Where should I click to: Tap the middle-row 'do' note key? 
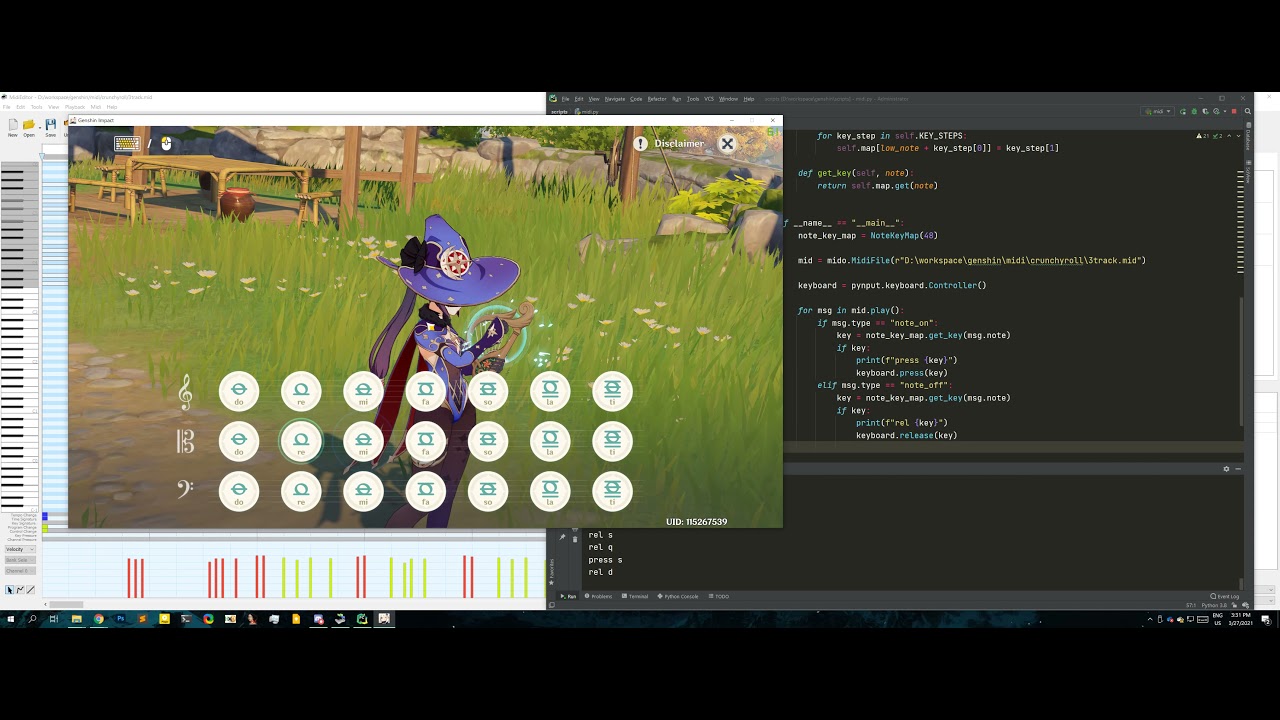click(239, 441)
